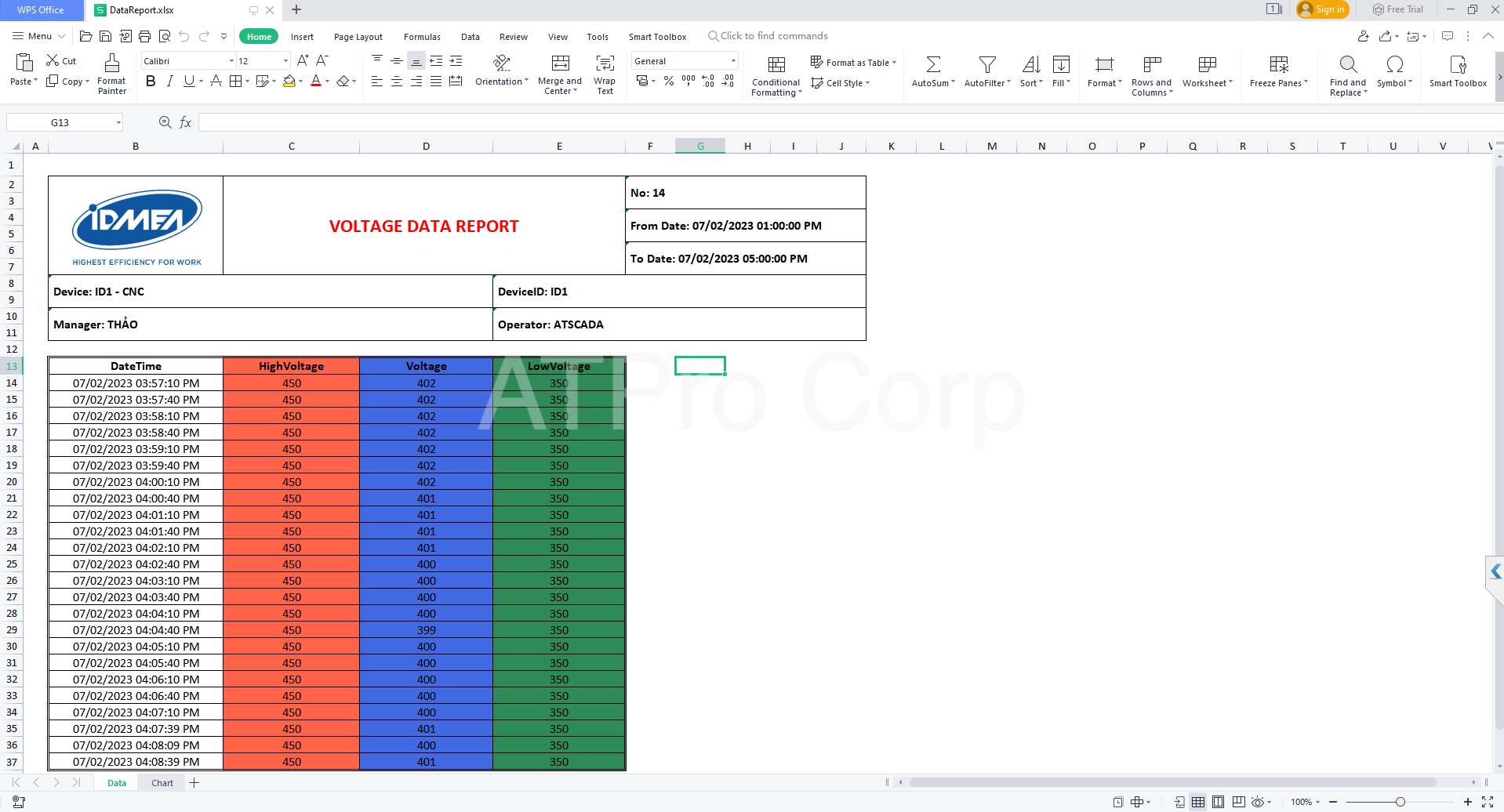Click the Merge and Center icon
1504x812 pixels.
point(560,64)
